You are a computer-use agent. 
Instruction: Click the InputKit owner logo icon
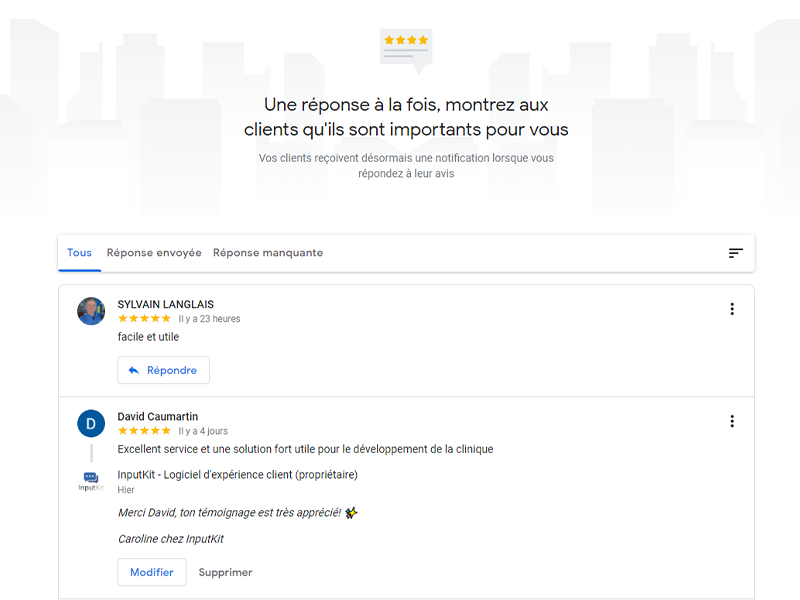(x=91, y=481)
